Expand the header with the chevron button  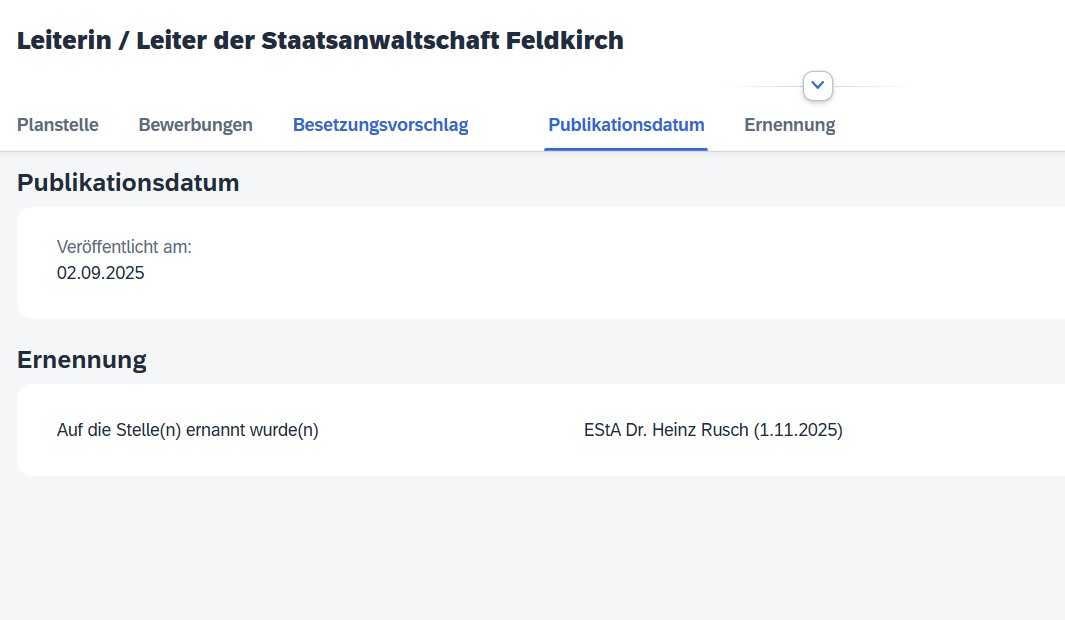click(x=818, y=86)
